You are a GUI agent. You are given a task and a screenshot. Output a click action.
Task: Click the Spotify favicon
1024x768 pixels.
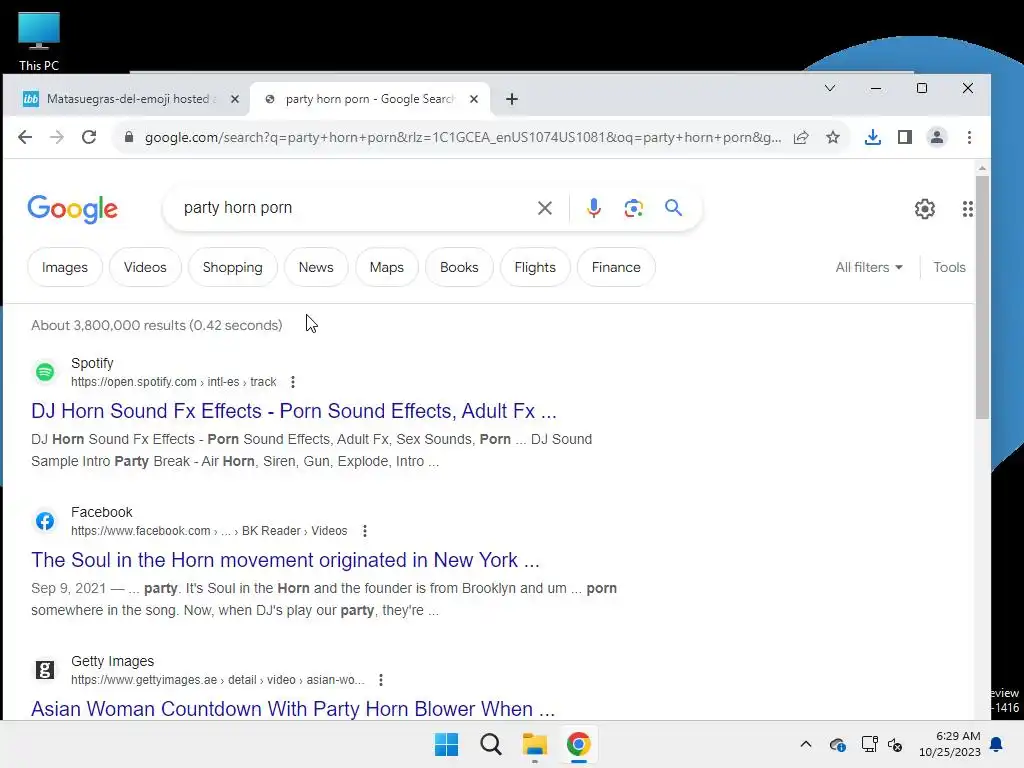(x=45, y=372)
